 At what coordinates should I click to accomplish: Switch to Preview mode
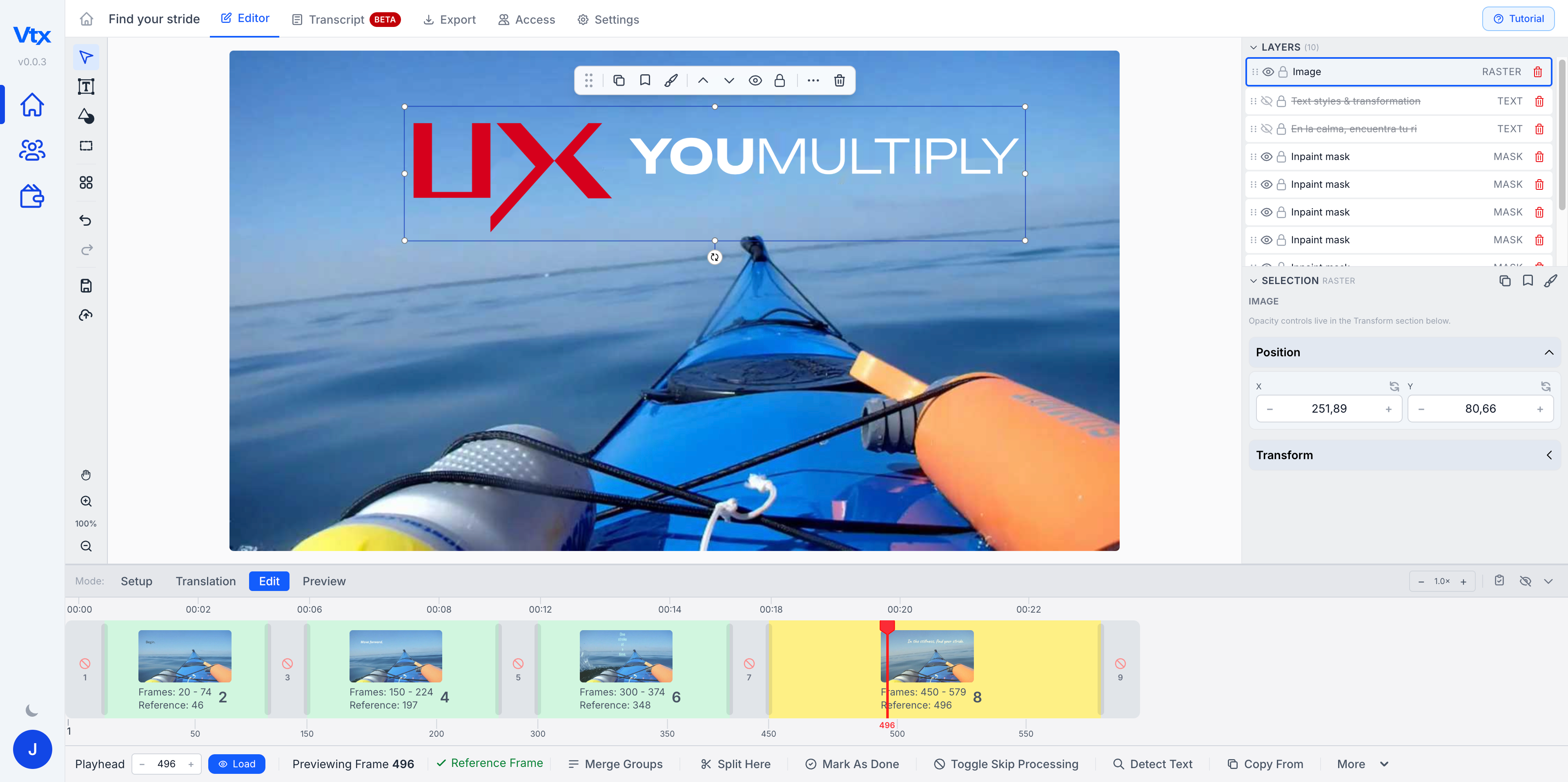(324, 580)
